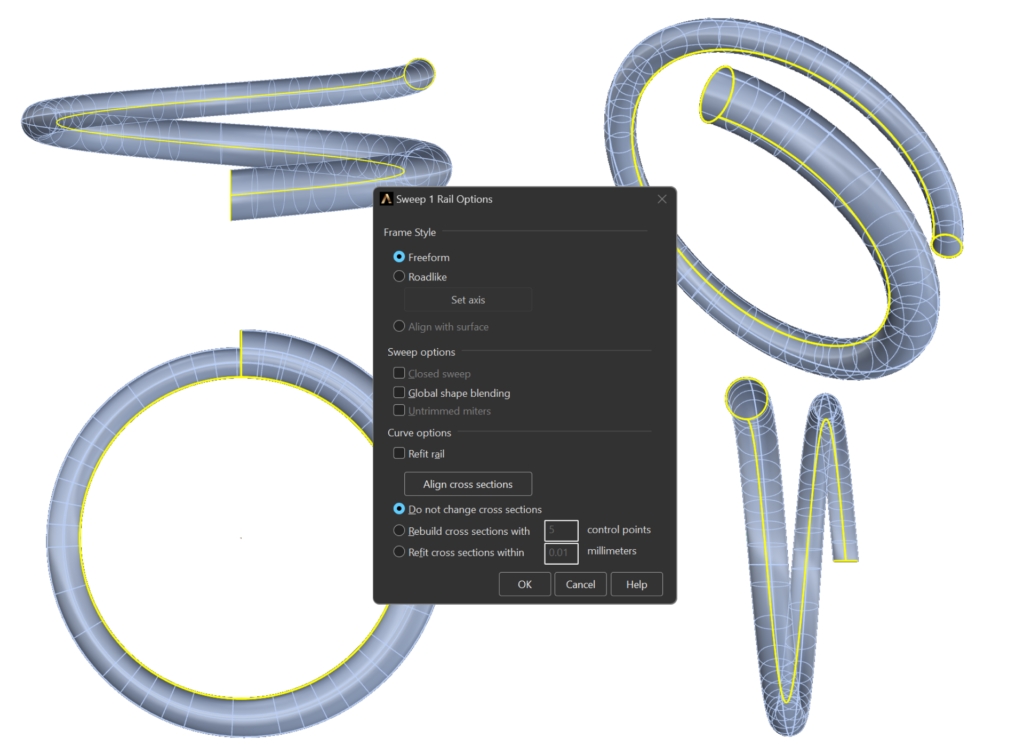Choose the Roadlike frame style

(400, 277)
